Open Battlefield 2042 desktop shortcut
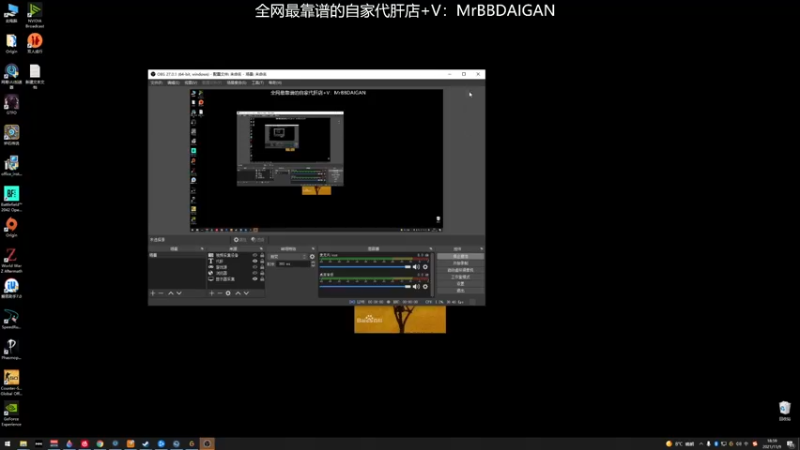Screen dimensions: 800x450 (x=11, y=199)
